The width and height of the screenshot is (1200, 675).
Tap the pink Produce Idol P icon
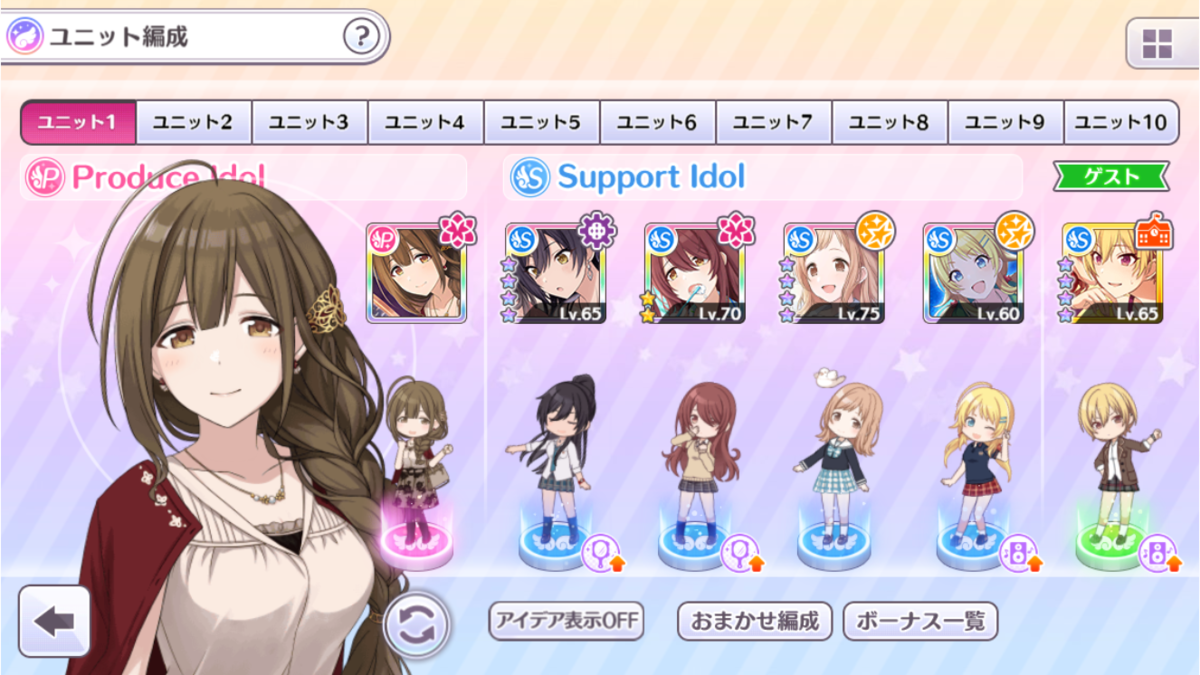click(42, 178)
